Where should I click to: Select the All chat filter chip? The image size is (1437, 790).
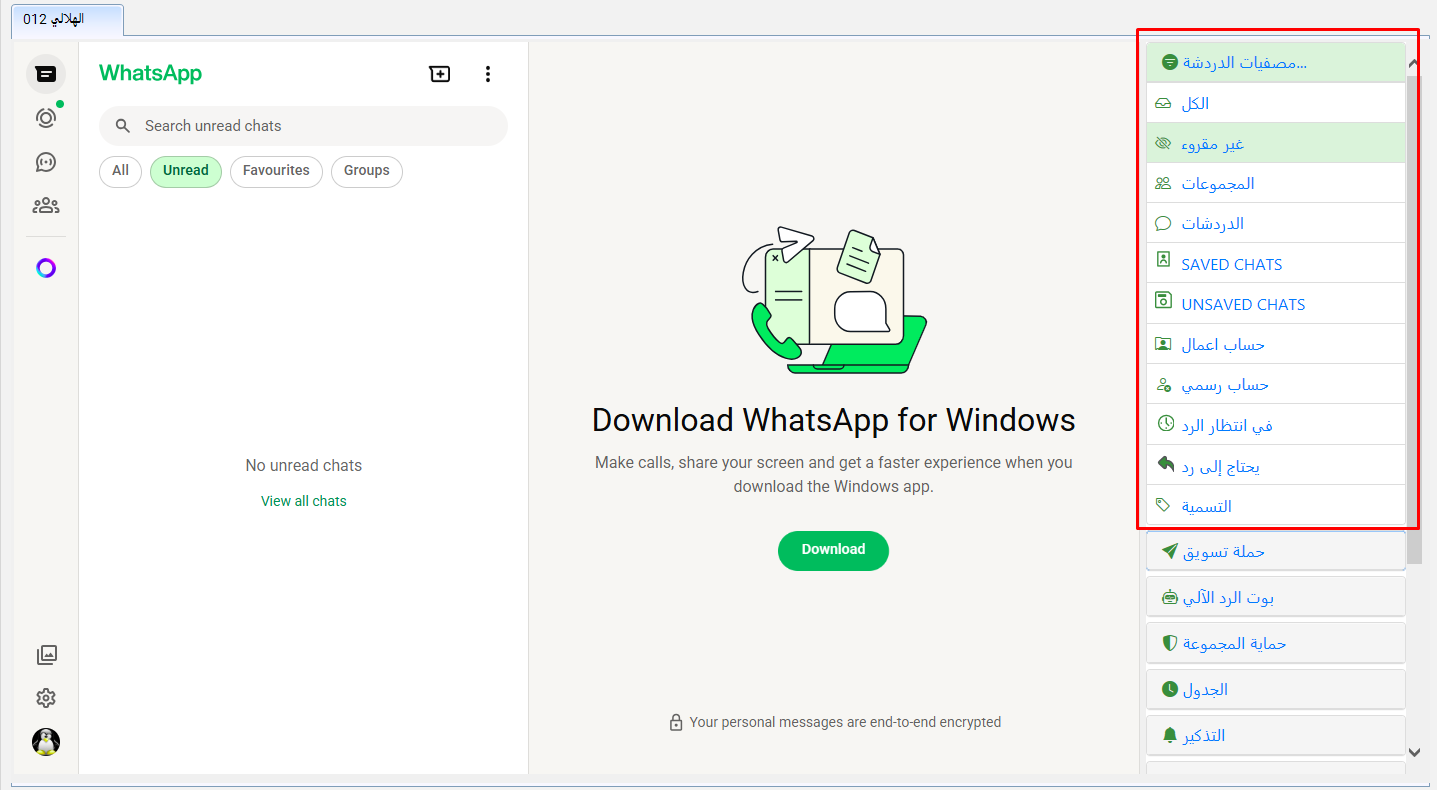coord(120,171)
